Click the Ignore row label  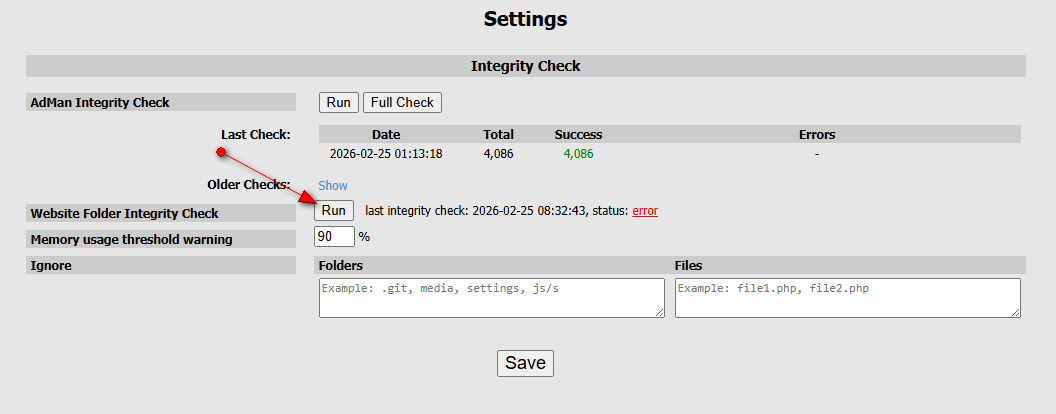tap(52, 265)
